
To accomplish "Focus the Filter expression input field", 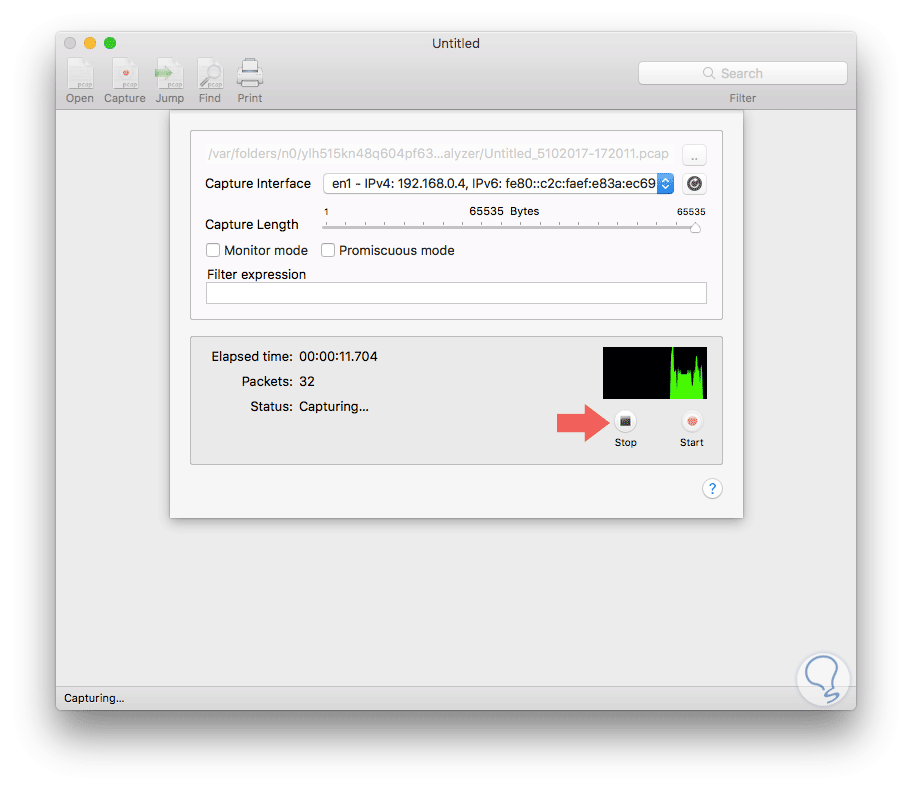I will pyautogui.click(x=456, y=293).
